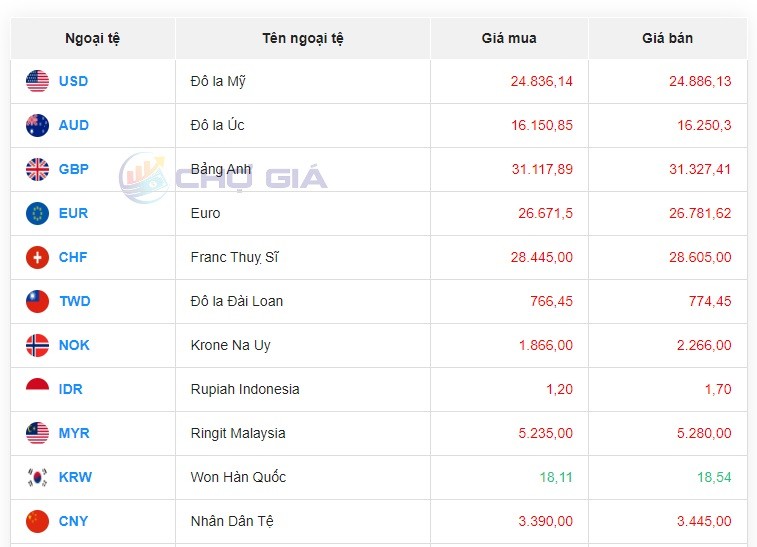Click the Taiwan flag icon
The height and width of the screenshot is (547, 757).
coord(37,301)
